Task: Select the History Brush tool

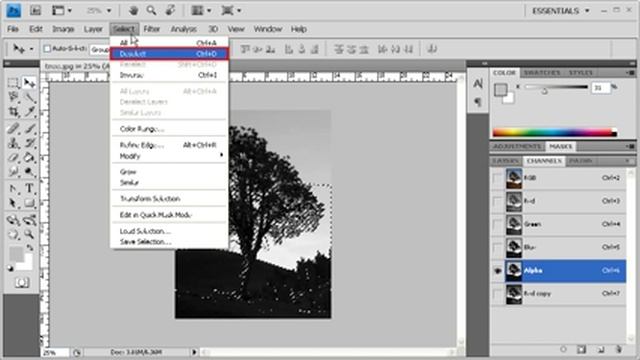Action: click(x=29, y=143)
